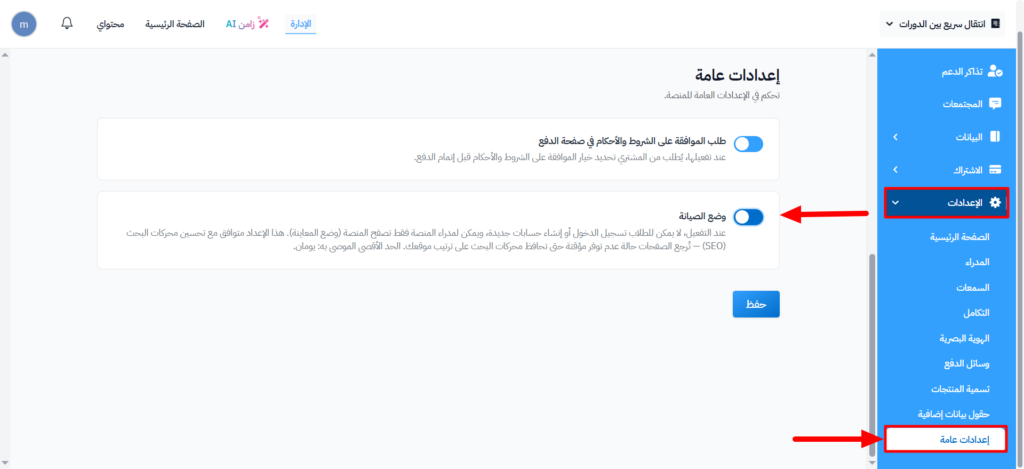The height and width of the screenshot is (469, 1024).
Task: Switch to الإدارة tab in top navigation
Action: click(300, 23)
